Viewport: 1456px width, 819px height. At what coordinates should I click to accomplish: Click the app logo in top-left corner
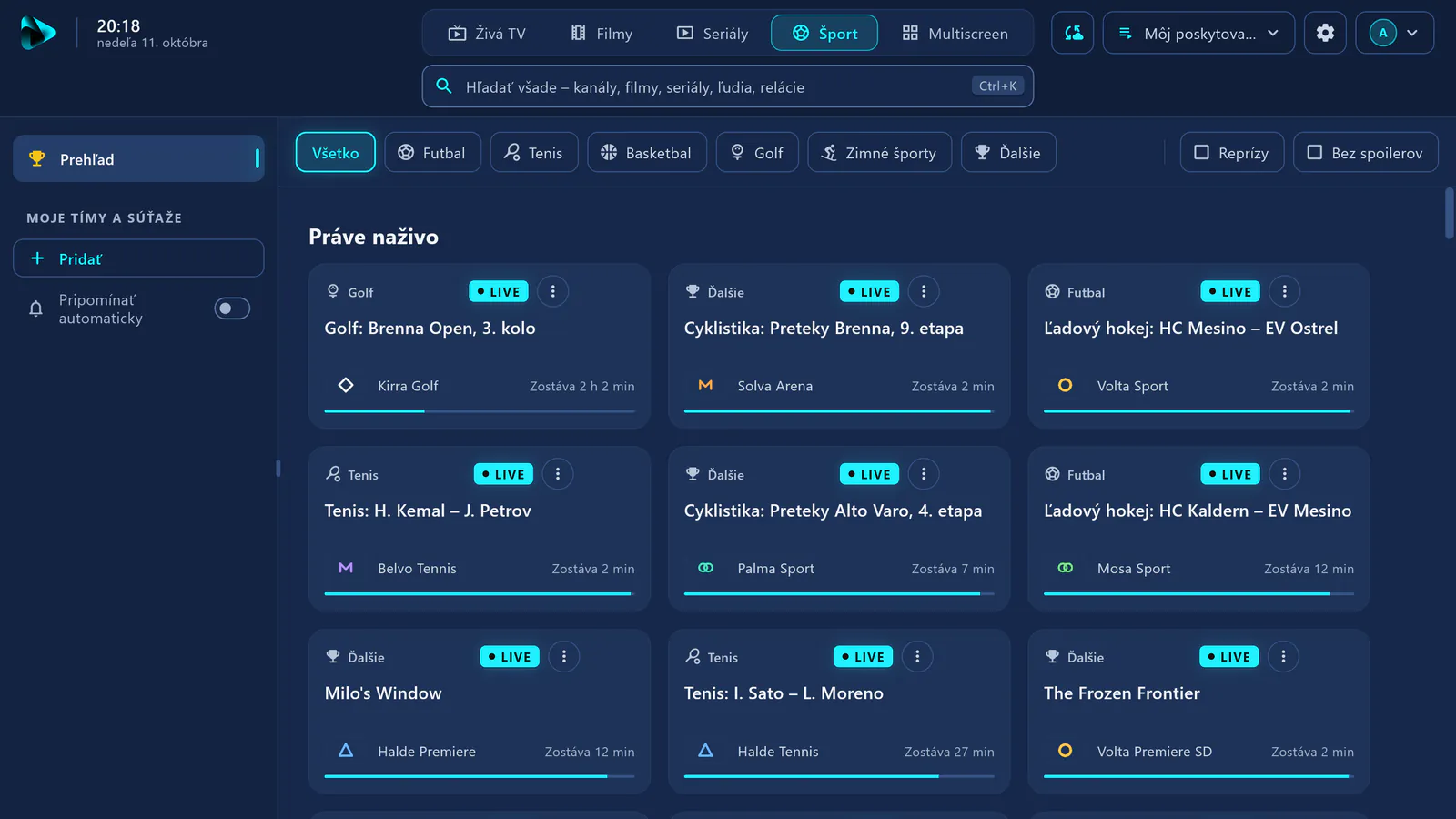coord(37,33)
